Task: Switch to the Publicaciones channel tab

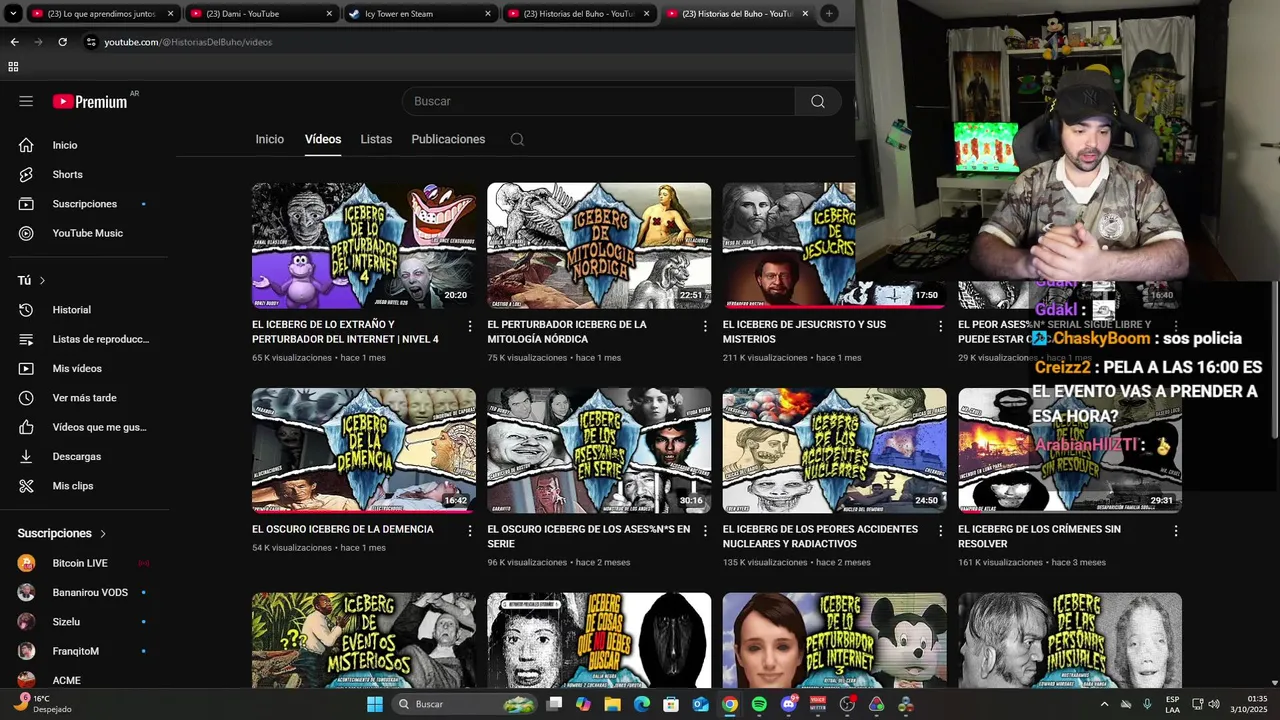Action: point(448,139)
